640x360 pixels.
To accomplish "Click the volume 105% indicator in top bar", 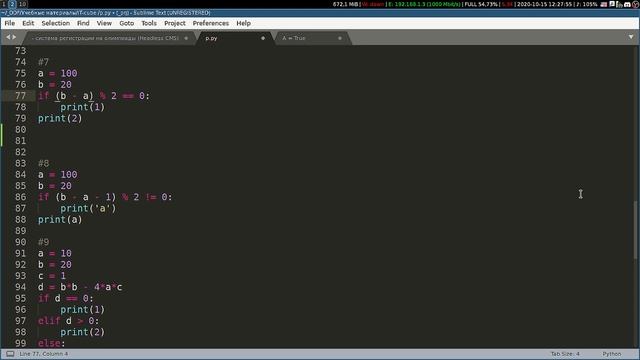I will click(587, 4).
